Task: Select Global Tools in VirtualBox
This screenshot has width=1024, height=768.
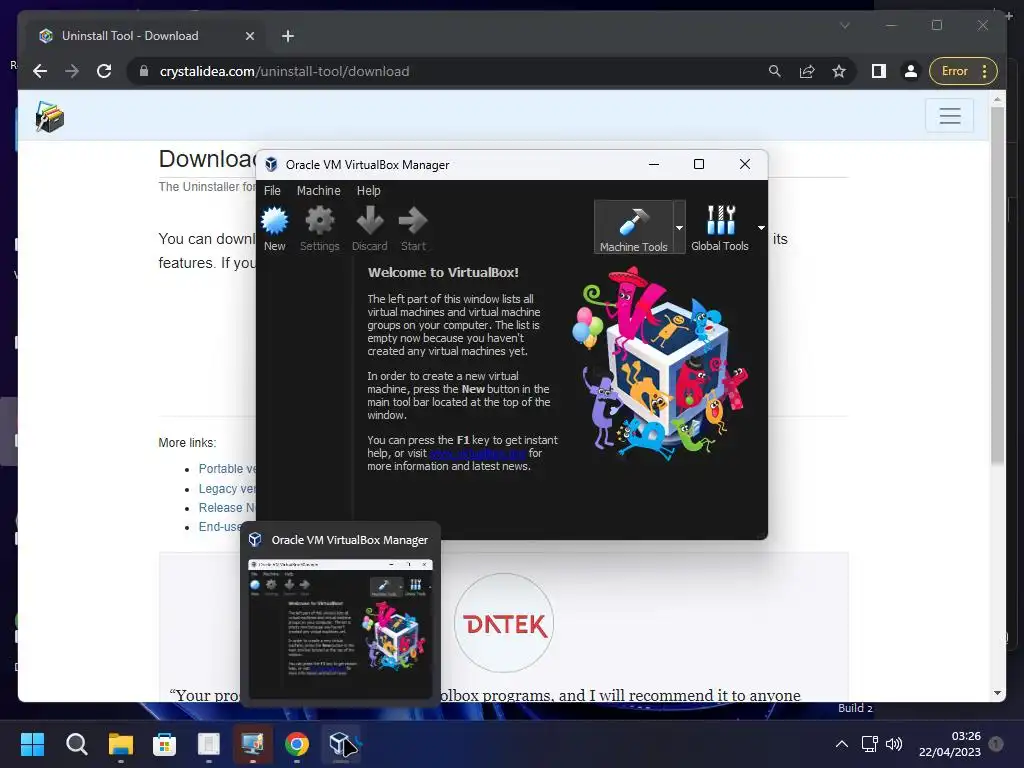Action: (x=720, y=227)
